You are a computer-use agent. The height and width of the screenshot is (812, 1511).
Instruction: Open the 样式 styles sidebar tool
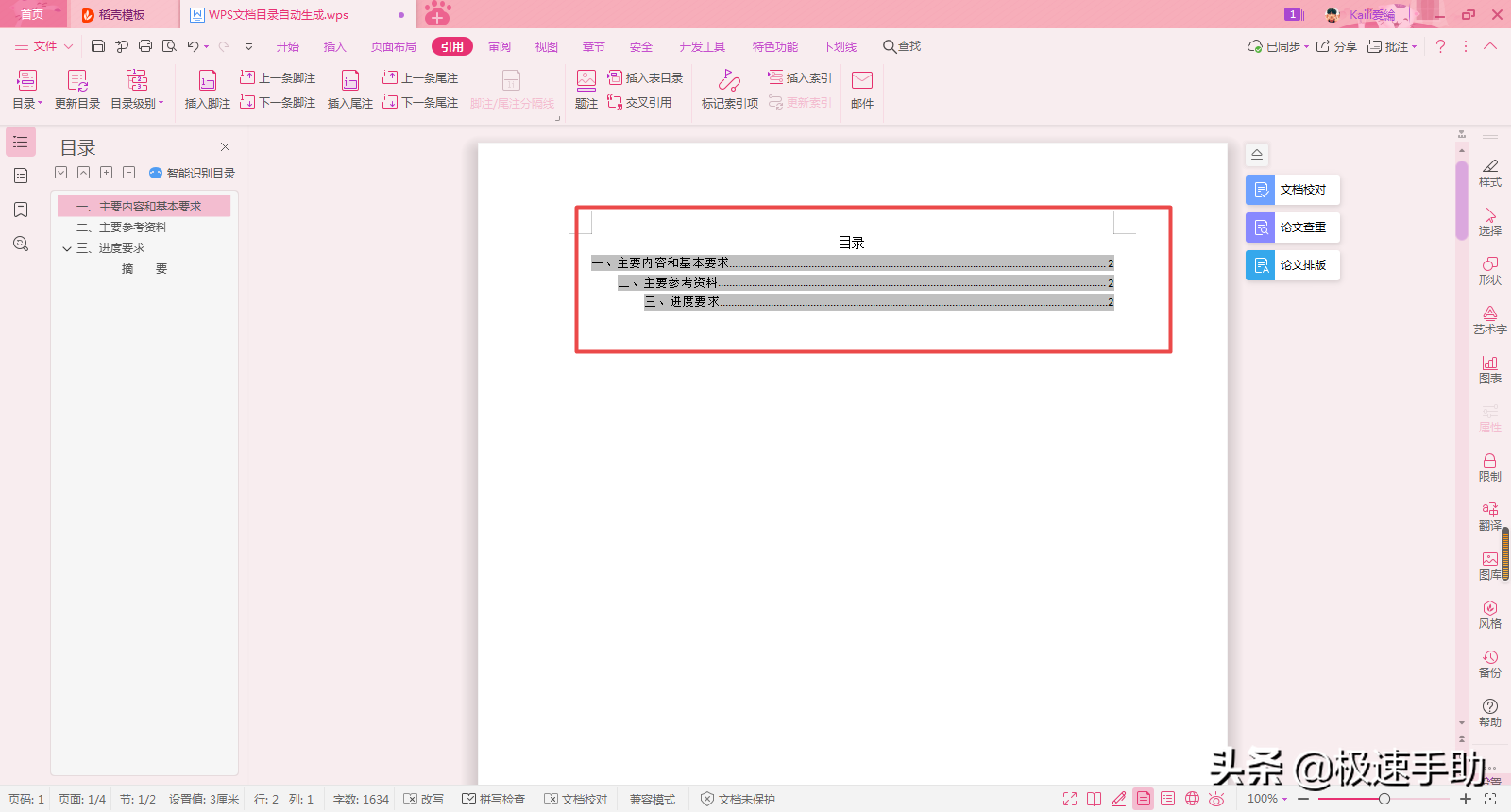coord(1490,173)
